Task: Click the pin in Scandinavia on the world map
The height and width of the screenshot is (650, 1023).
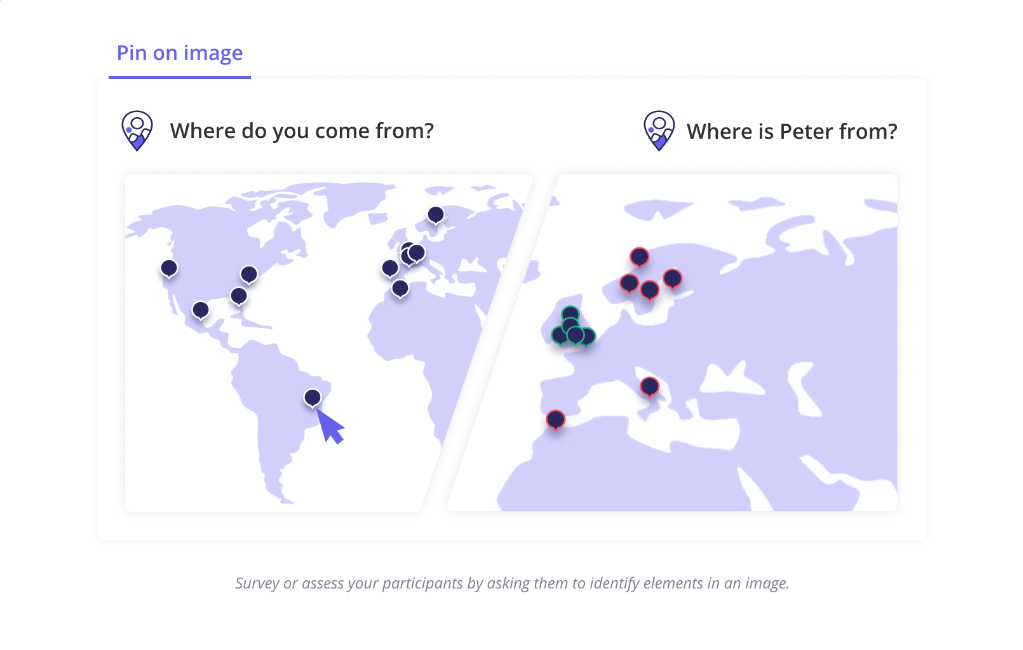Action: point(436,215)
